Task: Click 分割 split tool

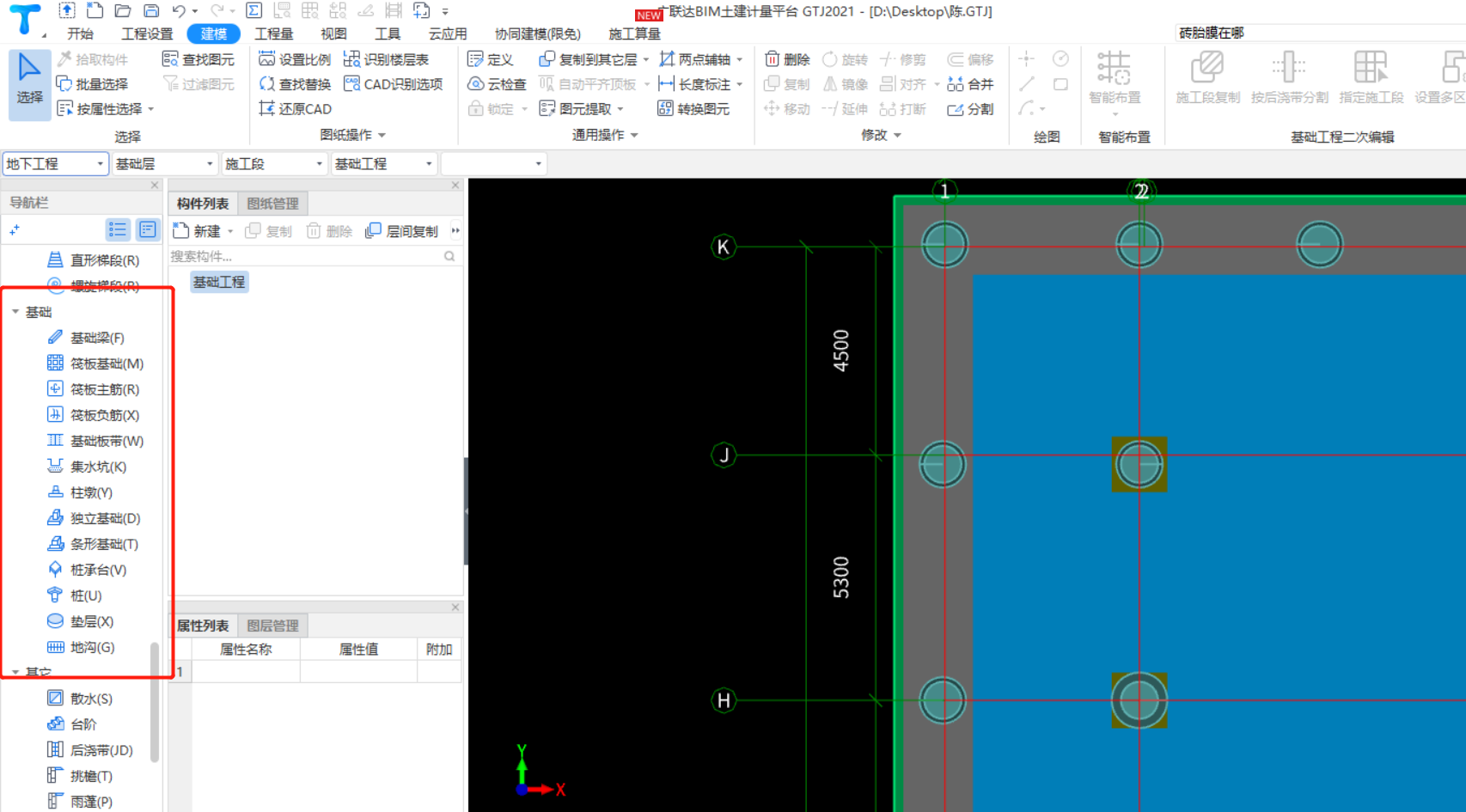Action: point(970,109)
